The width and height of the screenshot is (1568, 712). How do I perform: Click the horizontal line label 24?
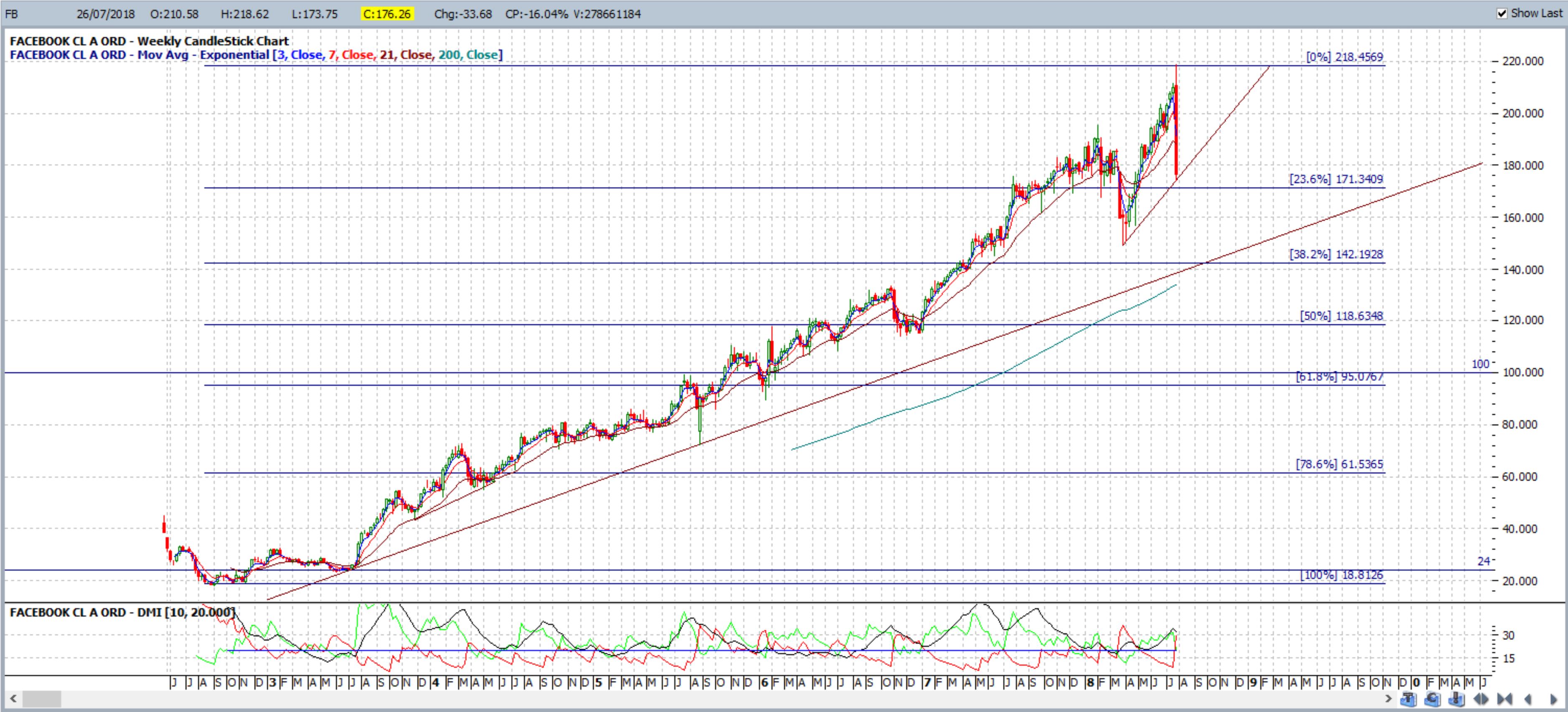tap(1484, 561)
